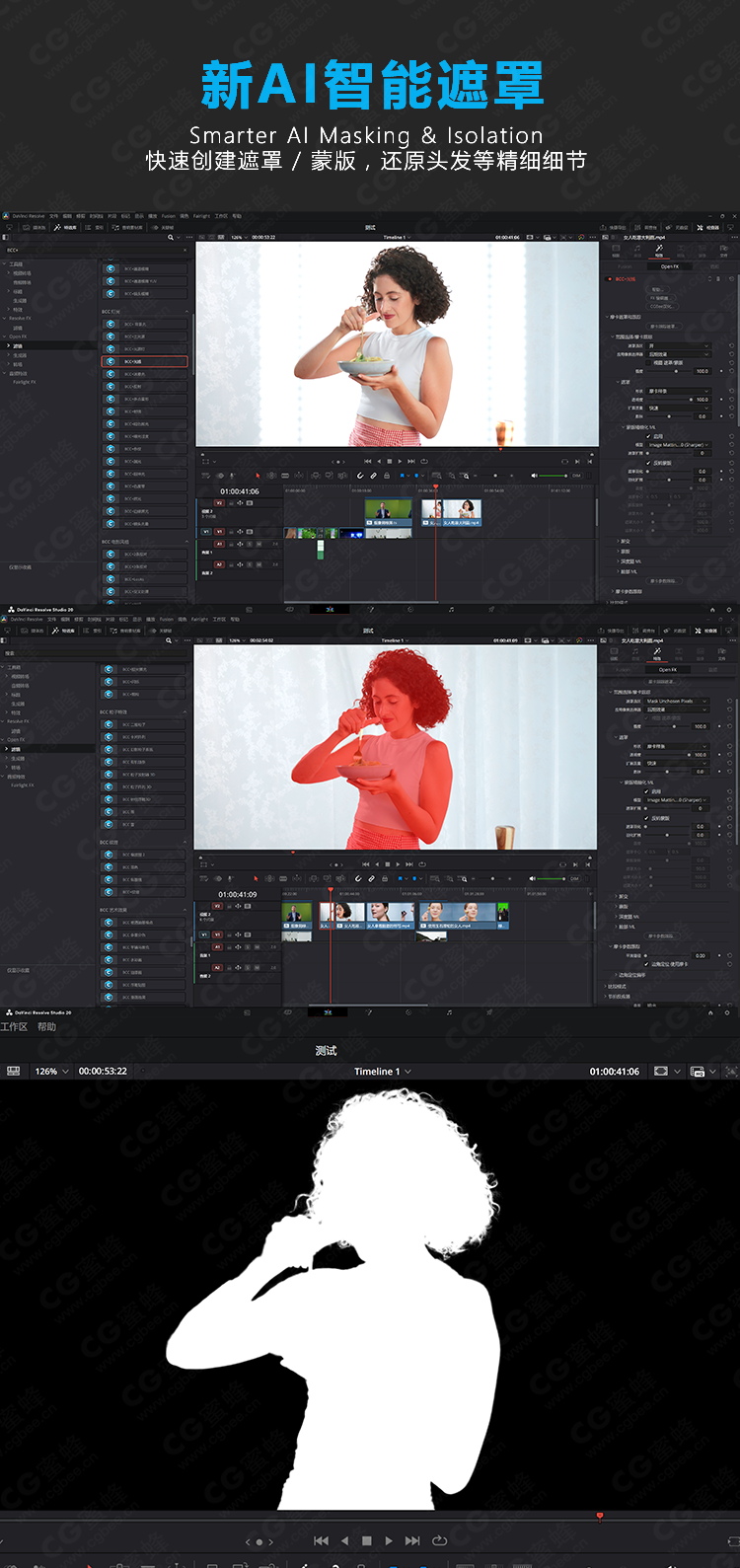Screen dimensions: 740x1568
Task: Click the search icon in top window effects library
Action: 170,237
